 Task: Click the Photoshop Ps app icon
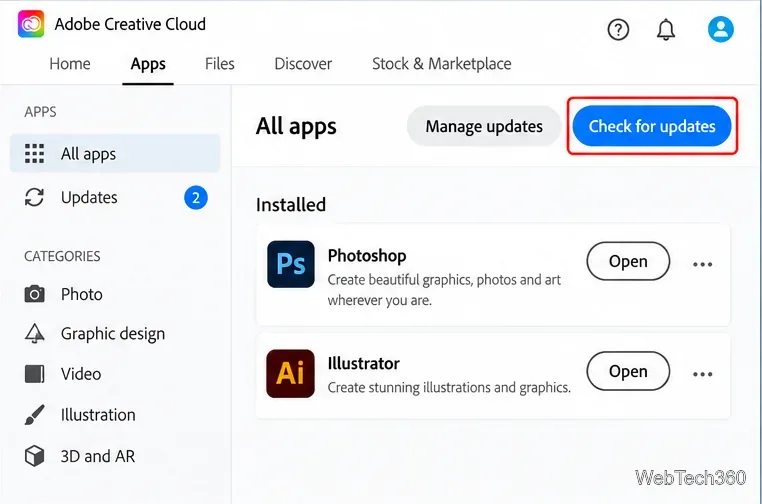(x=291, y=264)
